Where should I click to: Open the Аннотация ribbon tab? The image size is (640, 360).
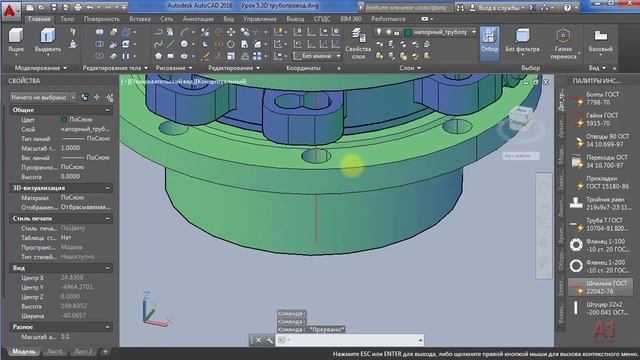click(198, 19)
